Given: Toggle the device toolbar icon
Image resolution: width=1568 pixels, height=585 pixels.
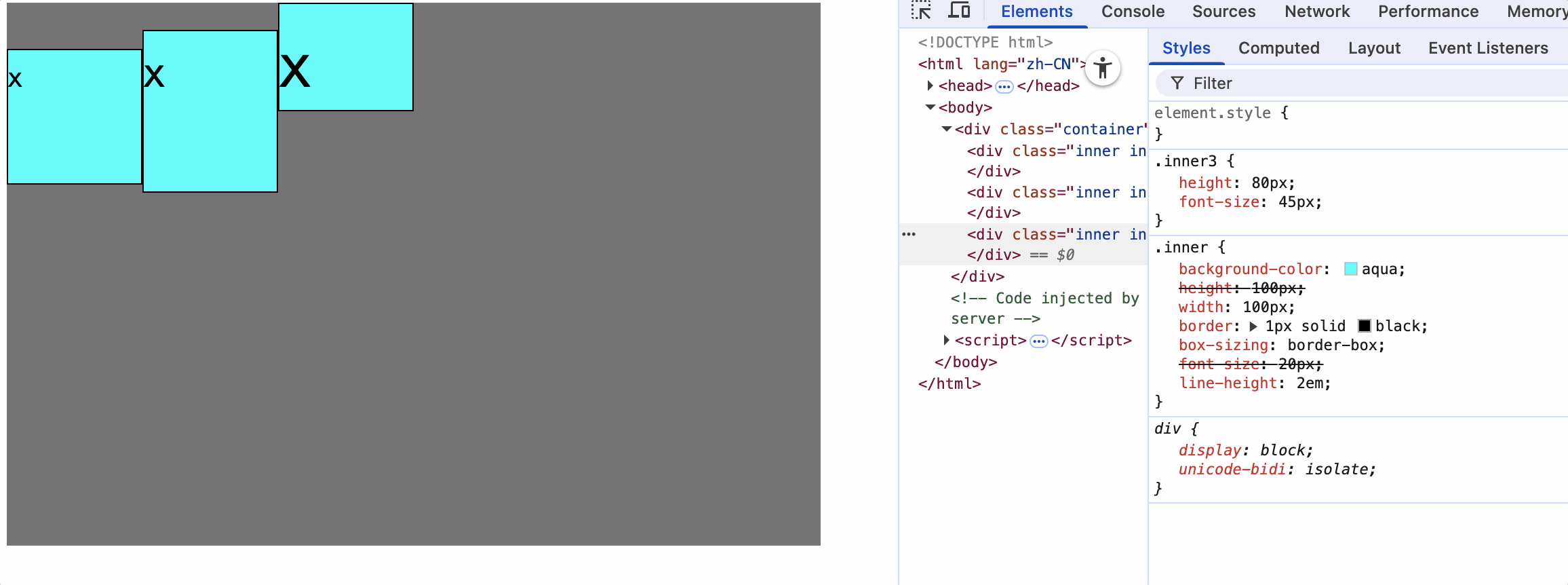Looking at the screenshot, I should [959, 11].
